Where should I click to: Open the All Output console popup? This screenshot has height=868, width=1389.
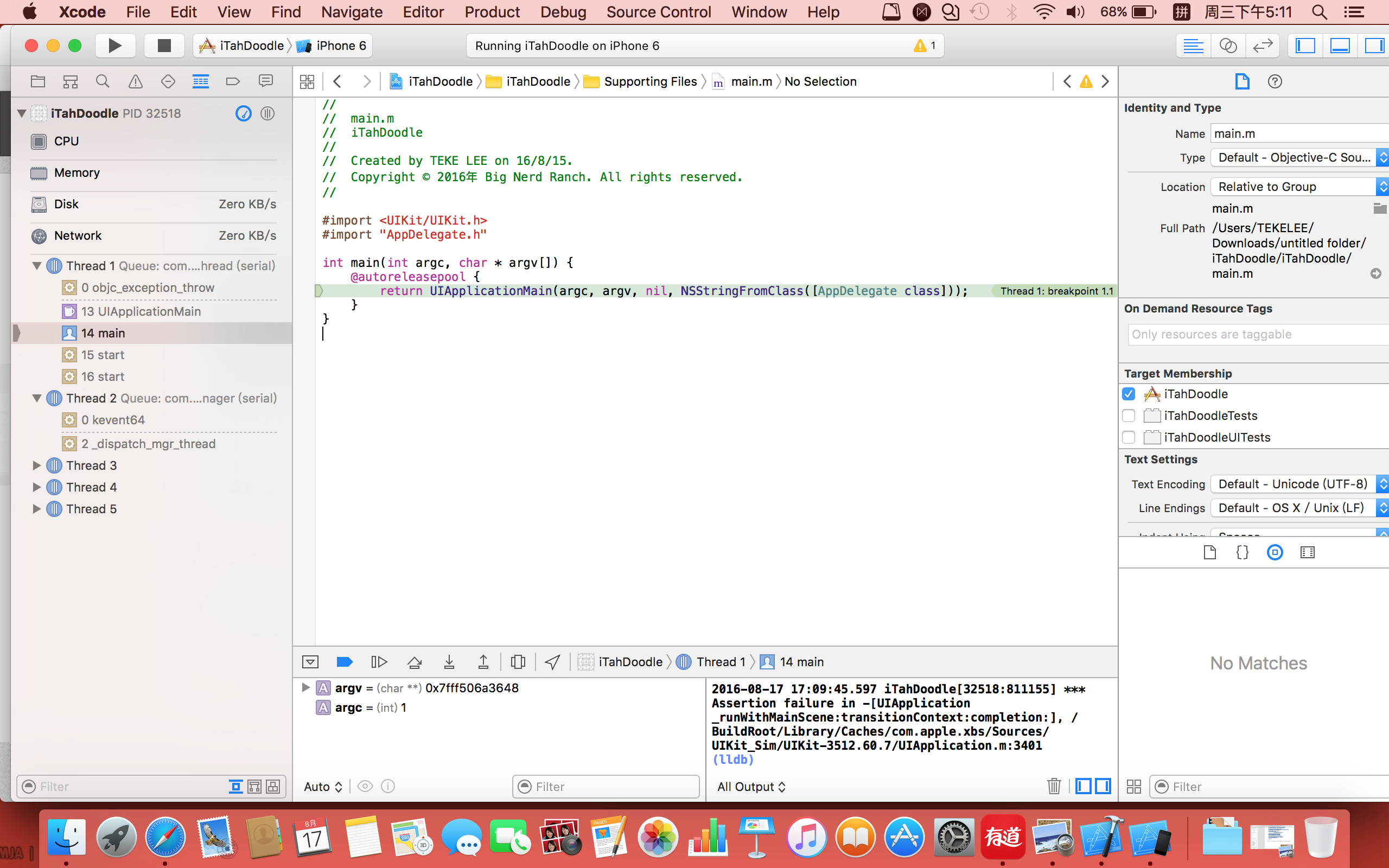(x=751, y=787)
